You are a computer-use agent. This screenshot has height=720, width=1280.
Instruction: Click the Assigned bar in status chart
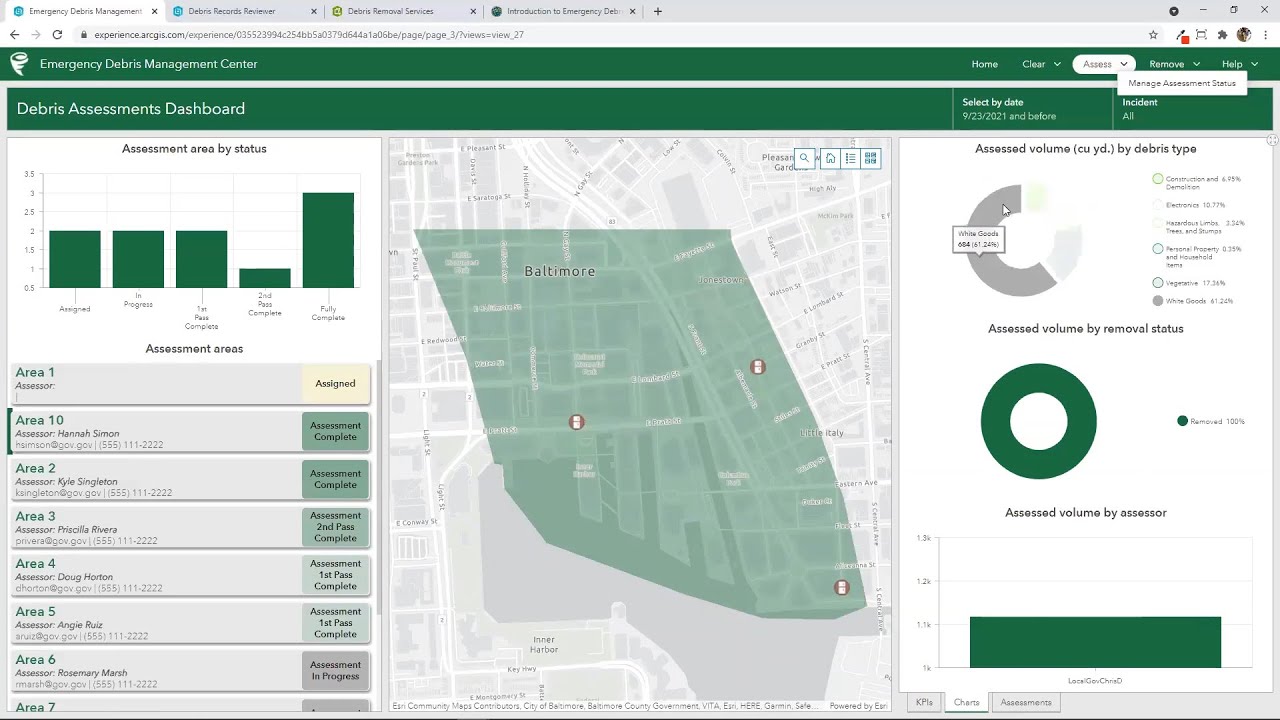pos(75,259)
